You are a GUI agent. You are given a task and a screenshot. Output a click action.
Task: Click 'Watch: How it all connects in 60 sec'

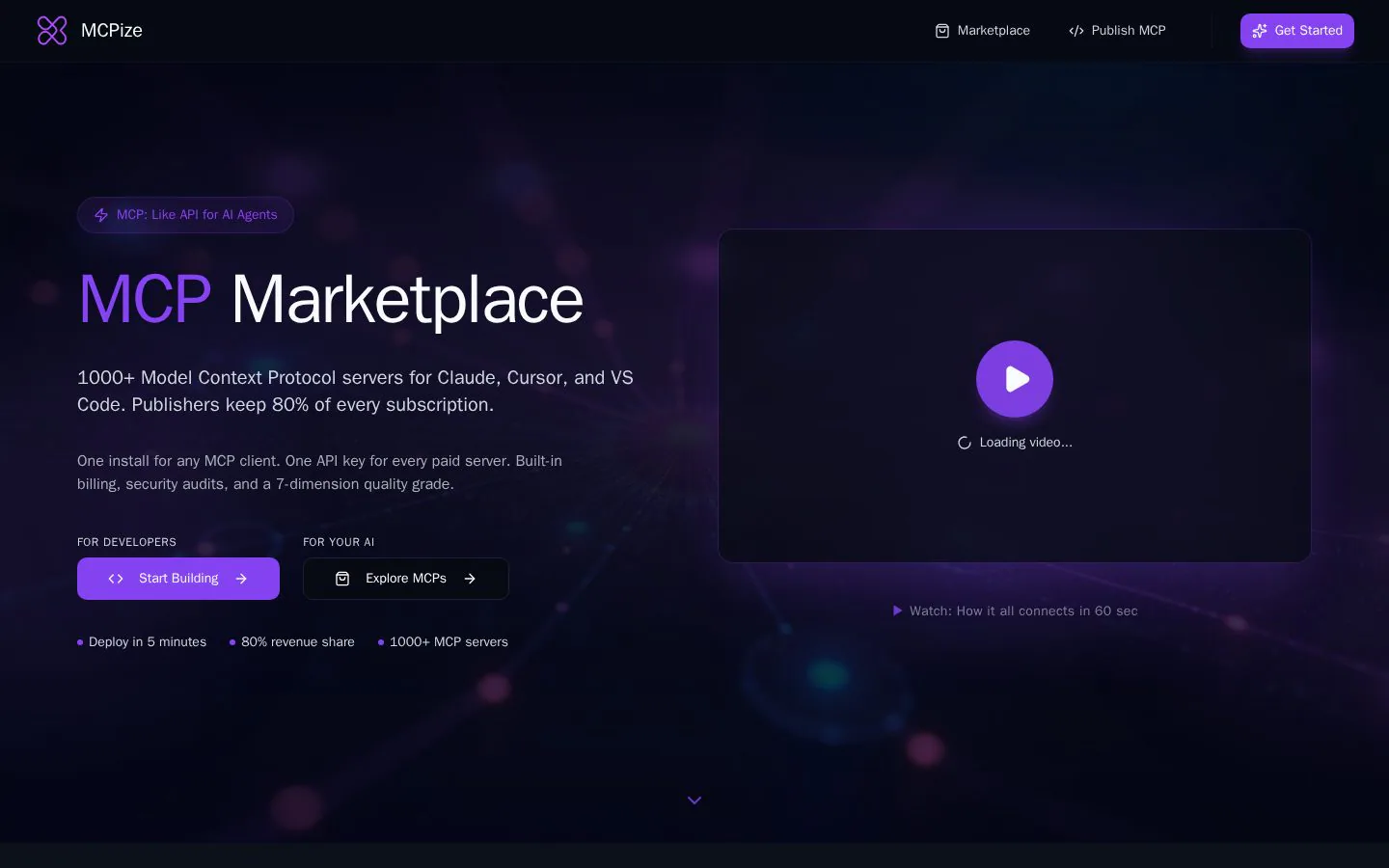tap(1015, 610)
